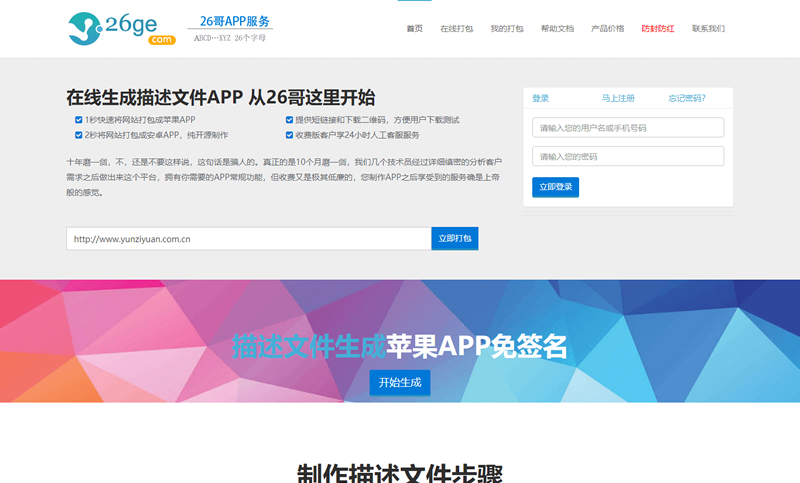800x483 pixels.
Task: Switch to the 马上注册 tab
Action: 618,98
